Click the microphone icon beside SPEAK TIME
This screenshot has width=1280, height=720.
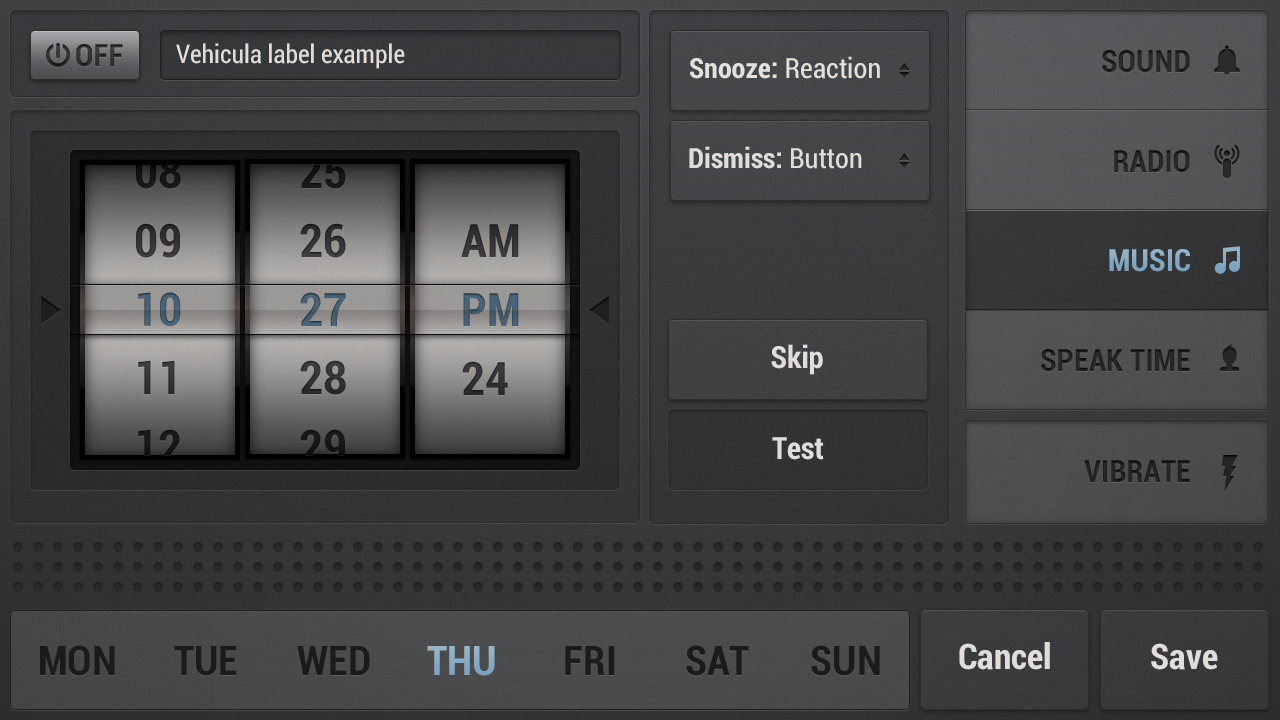(x=1229, y=360)
